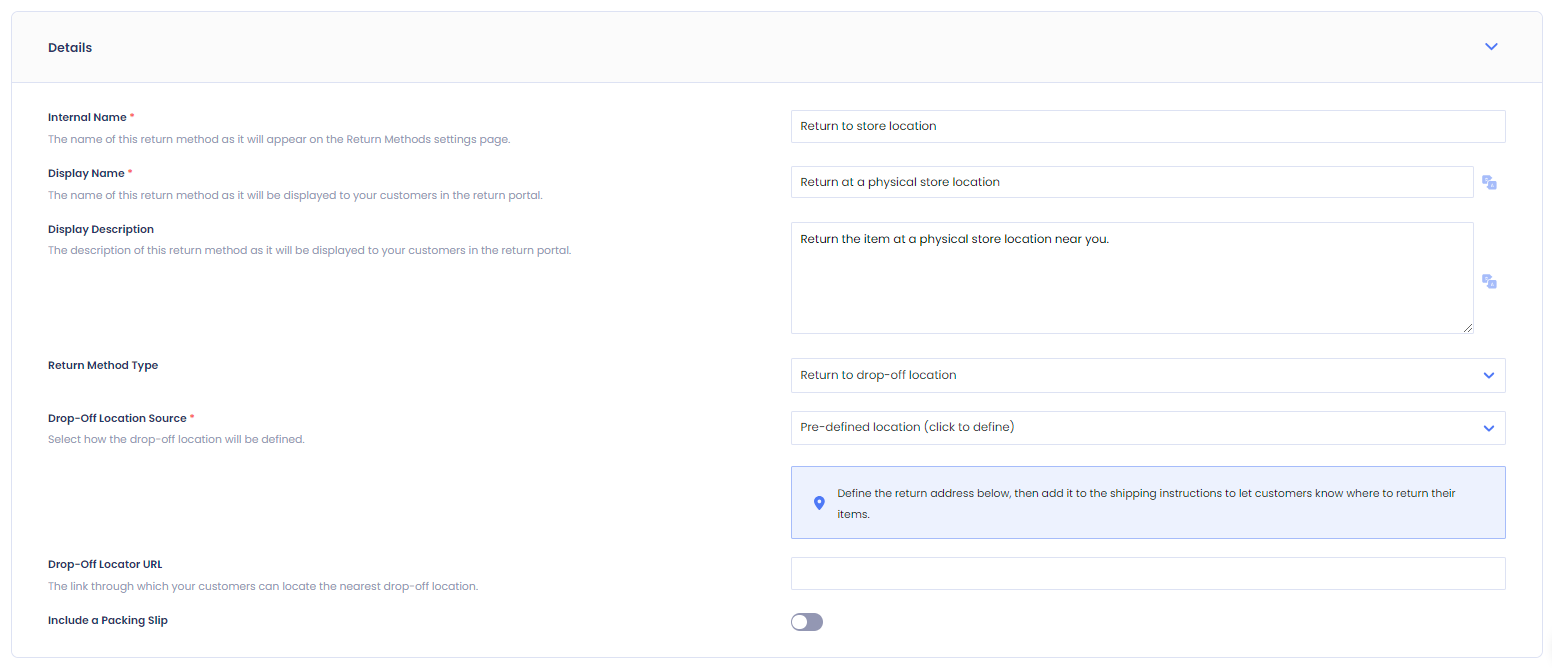Viewport: 1552px width, 668px height.
Task: Enable the Include a Packing Slip toggle
Action: coord(807,622)
